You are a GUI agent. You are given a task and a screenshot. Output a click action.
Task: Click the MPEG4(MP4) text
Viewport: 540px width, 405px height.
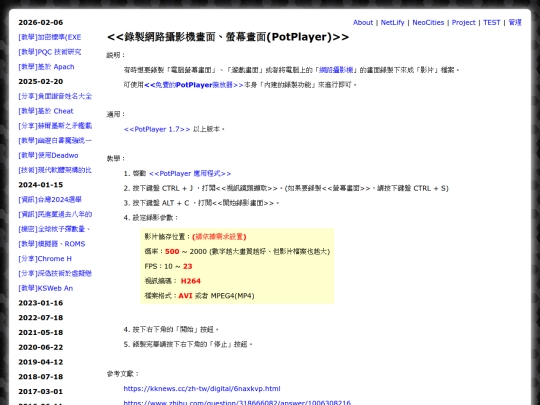pyautogui.click(x=232, y=296)
